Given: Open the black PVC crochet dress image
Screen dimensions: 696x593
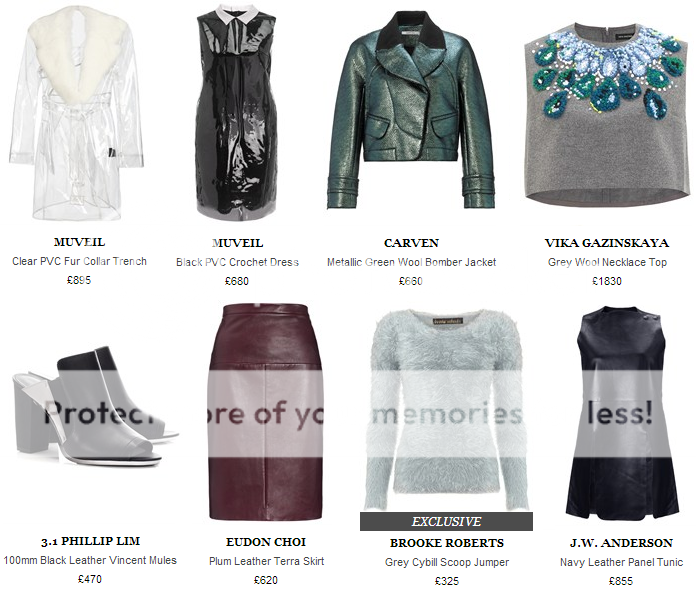Looking at the screenshot, I should coord(237,113).
